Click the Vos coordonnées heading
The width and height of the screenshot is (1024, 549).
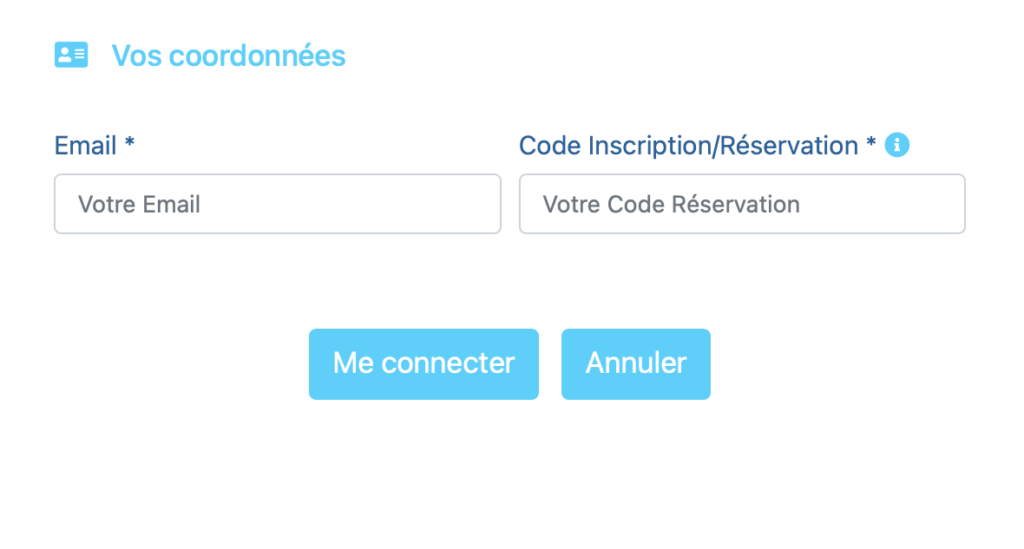click(228, 55)
